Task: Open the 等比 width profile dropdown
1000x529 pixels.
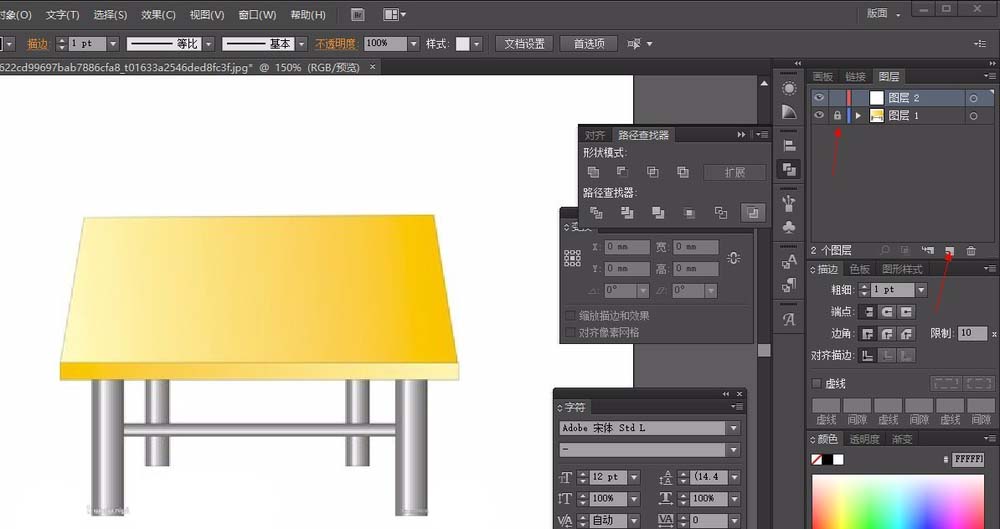Action: coord(209,44)
